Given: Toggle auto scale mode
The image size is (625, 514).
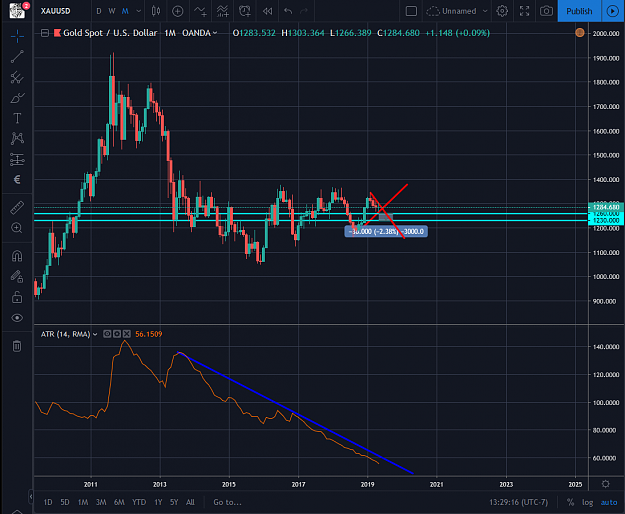Looking at the screenshot, I should click(609, 502).
